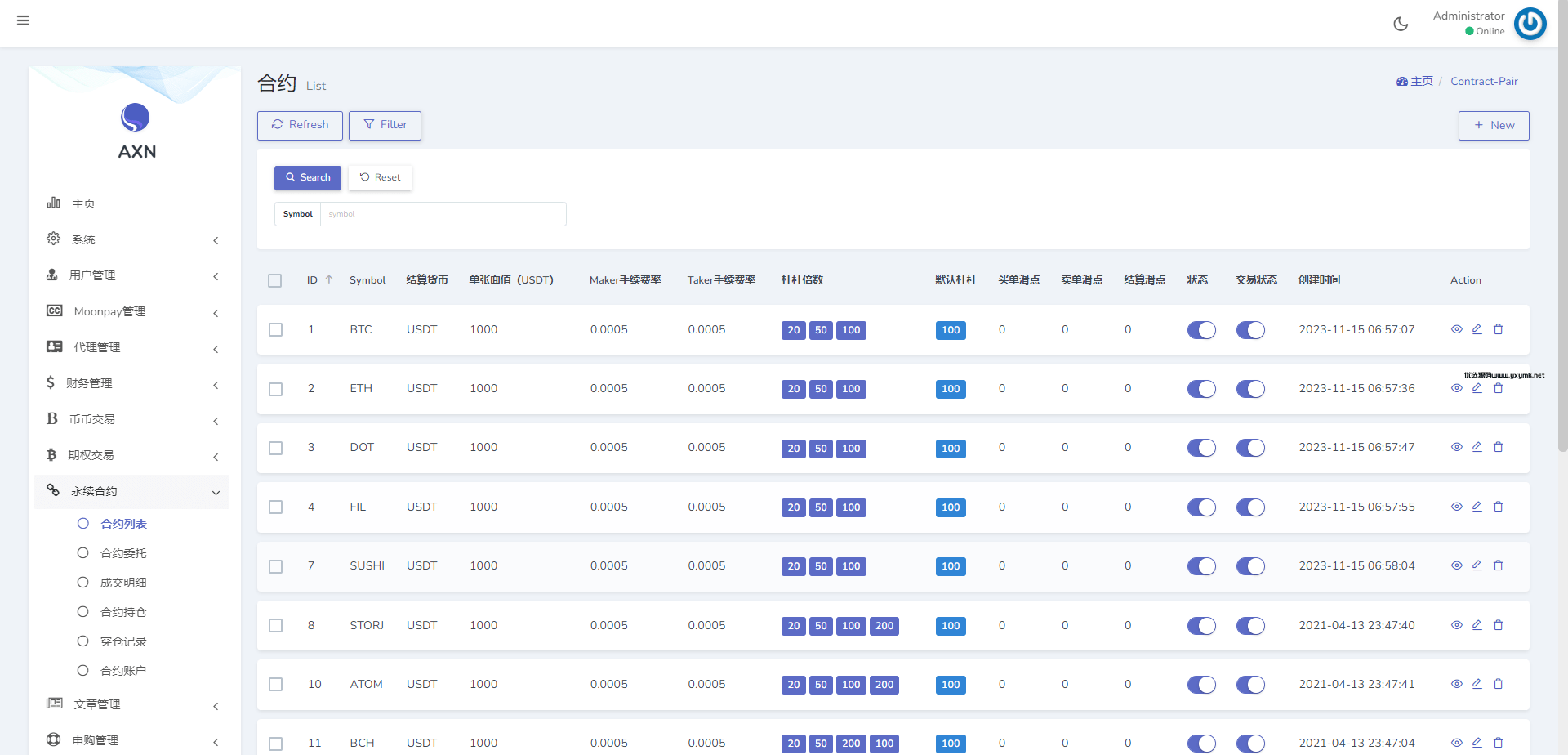The image size is (1568, 755).
Task: Check the select-all header checkbox
Action: pos(275,280)
